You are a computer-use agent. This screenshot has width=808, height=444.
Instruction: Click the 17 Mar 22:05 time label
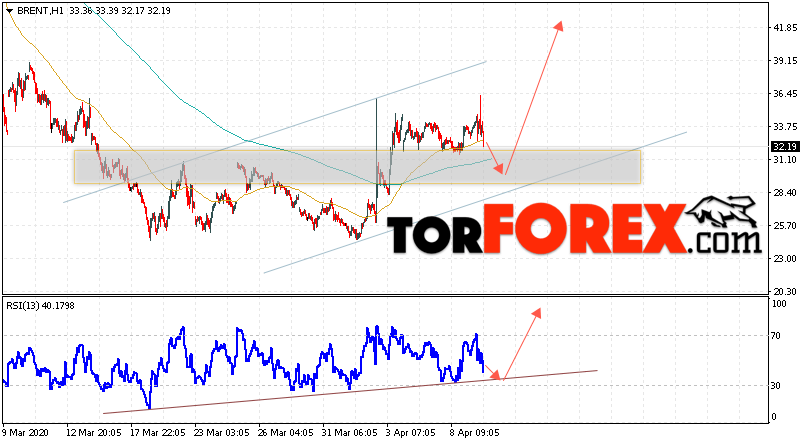coord(157,433)
